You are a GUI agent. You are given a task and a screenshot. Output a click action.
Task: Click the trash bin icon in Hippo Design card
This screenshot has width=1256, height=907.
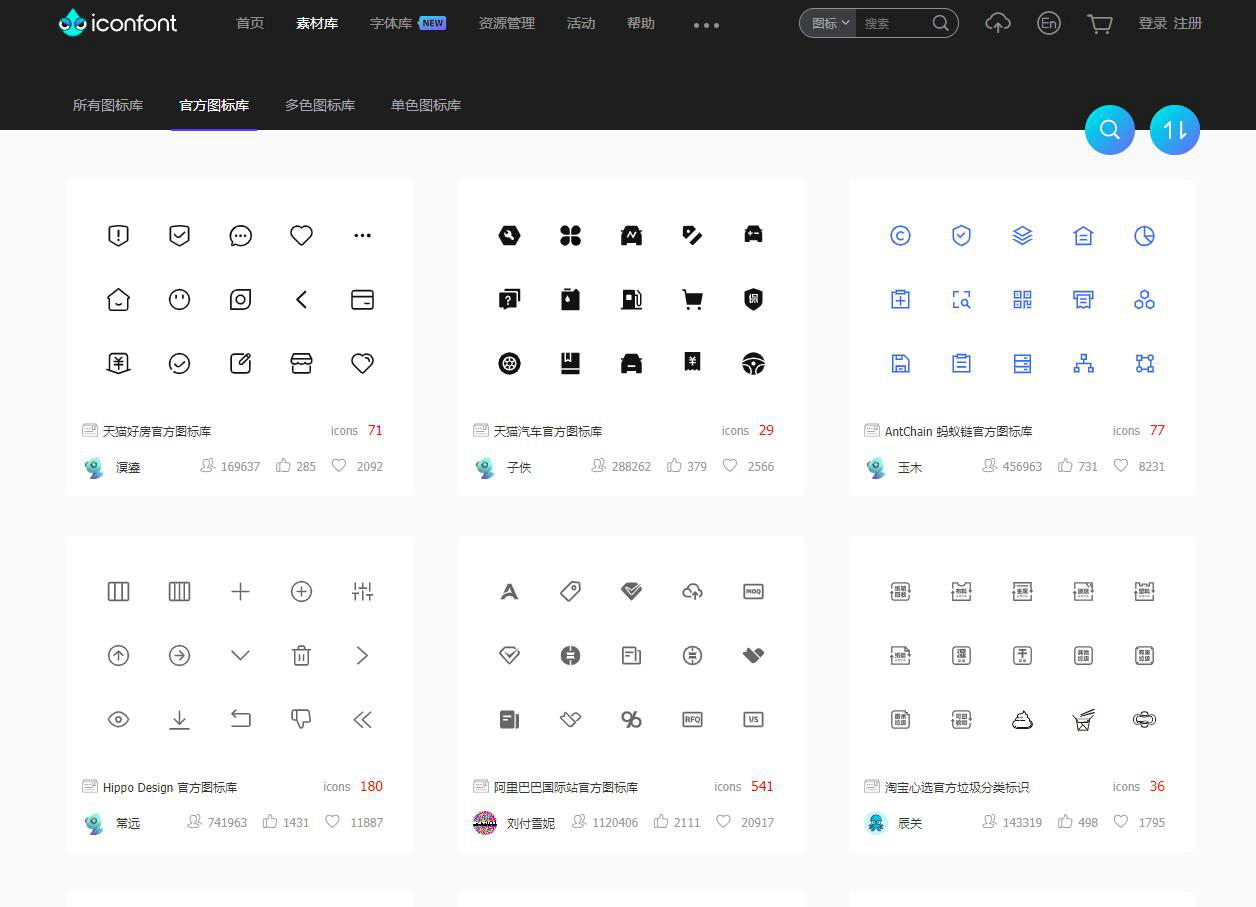pyautogui.click(x=301, y=655)
